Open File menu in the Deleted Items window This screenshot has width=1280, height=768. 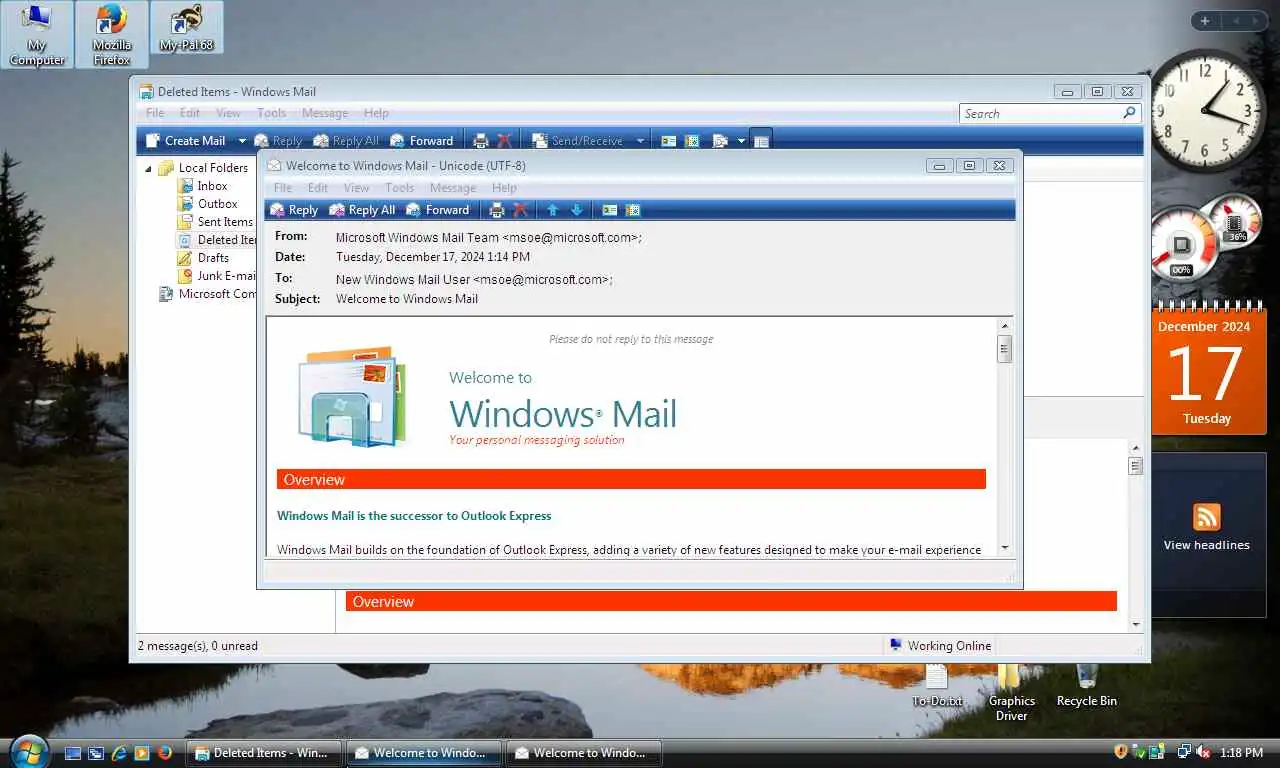tap(155, 113)
